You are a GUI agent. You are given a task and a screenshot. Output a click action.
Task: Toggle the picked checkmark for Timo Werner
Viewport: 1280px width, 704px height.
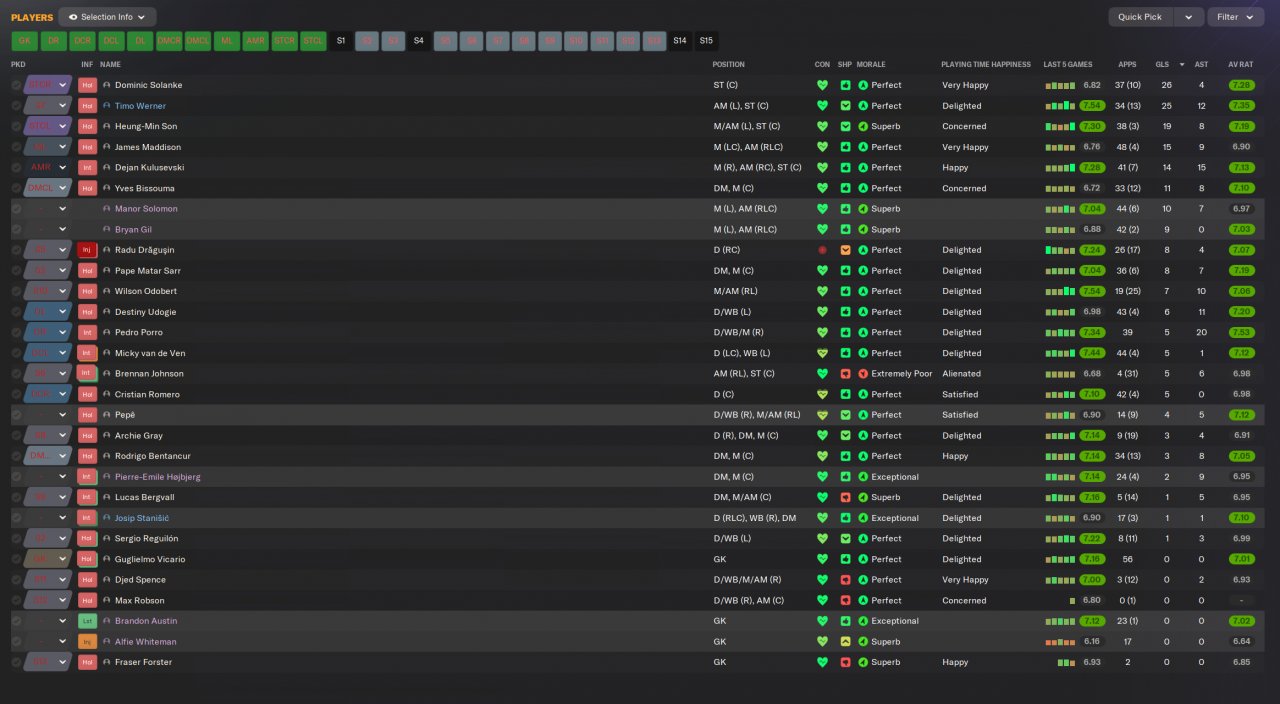[x=16, y=106]
